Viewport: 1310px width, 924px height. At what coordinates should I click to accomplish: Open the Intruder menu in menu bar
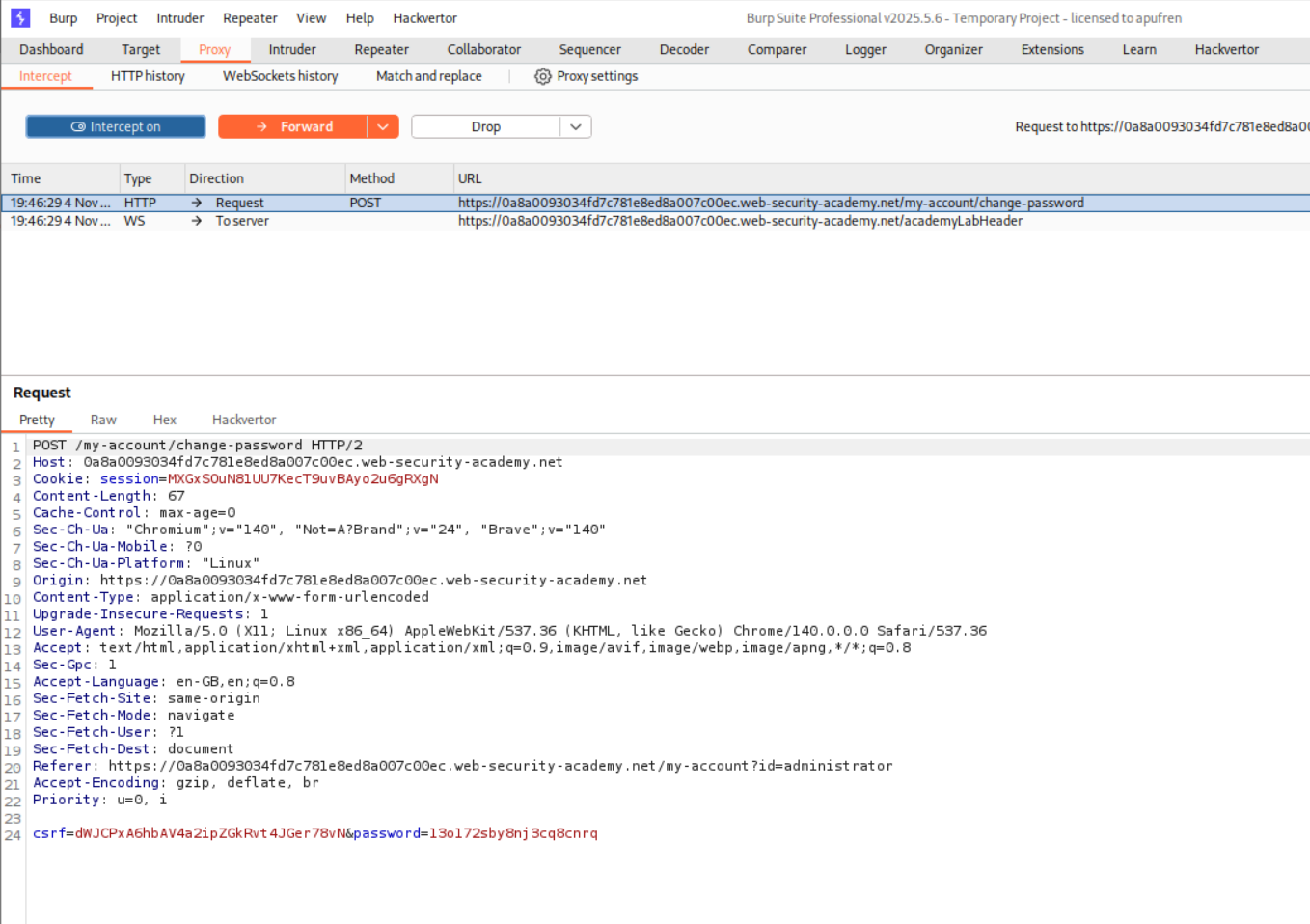click(x=179, y=18)
